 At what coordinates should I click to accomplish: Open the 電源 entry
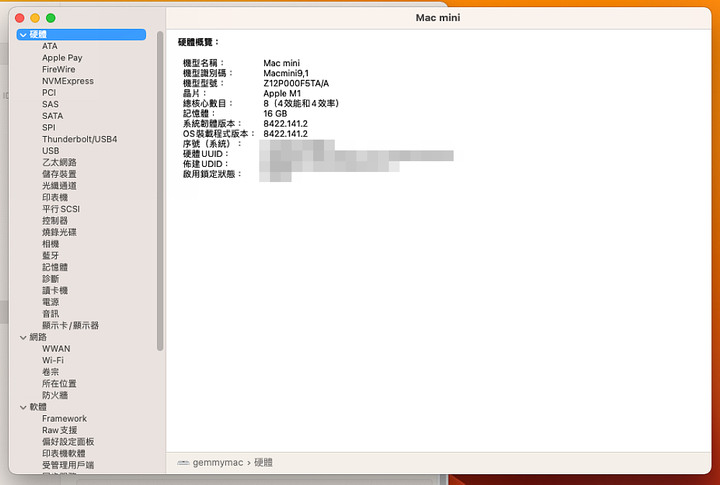point(51,302)
